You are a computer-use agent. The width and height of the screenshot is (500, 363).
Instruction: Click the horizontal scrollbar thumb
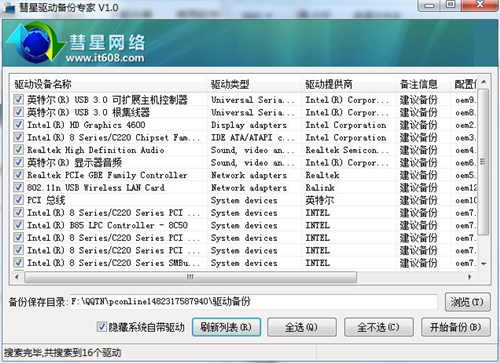190,277
